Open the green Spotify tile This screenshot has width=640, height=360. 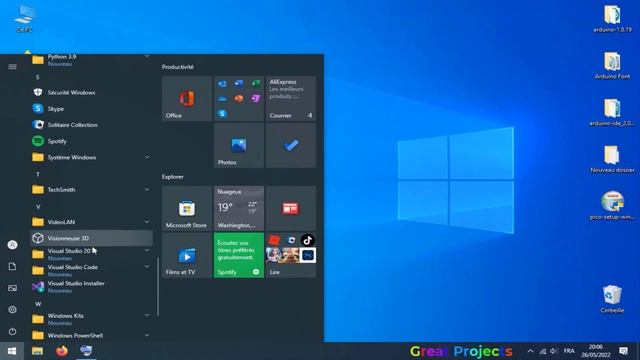tap(239, 255)
